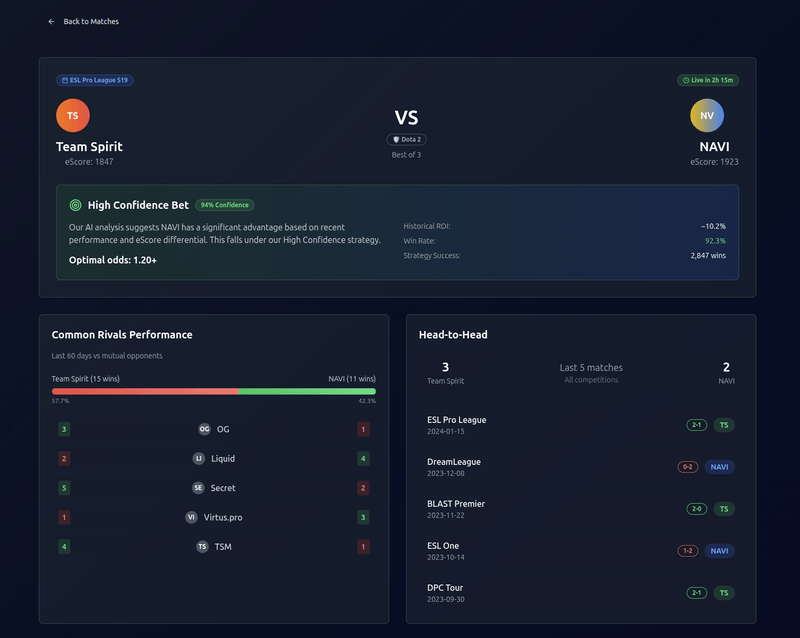Viewport: 800px width, 638px height.
Task: Click NAVI's 2 wins badge against Secret
Action: pyautogui.click(x=363, y=488)
